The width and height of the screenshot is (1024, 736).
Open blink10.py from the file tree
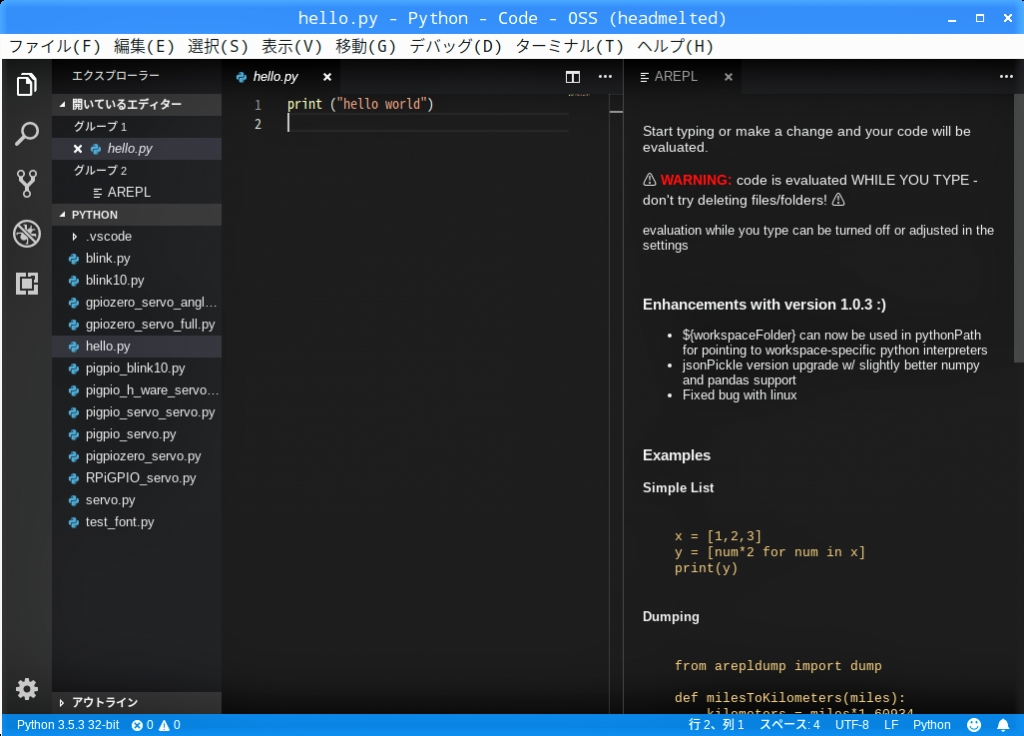click(136, 281)
